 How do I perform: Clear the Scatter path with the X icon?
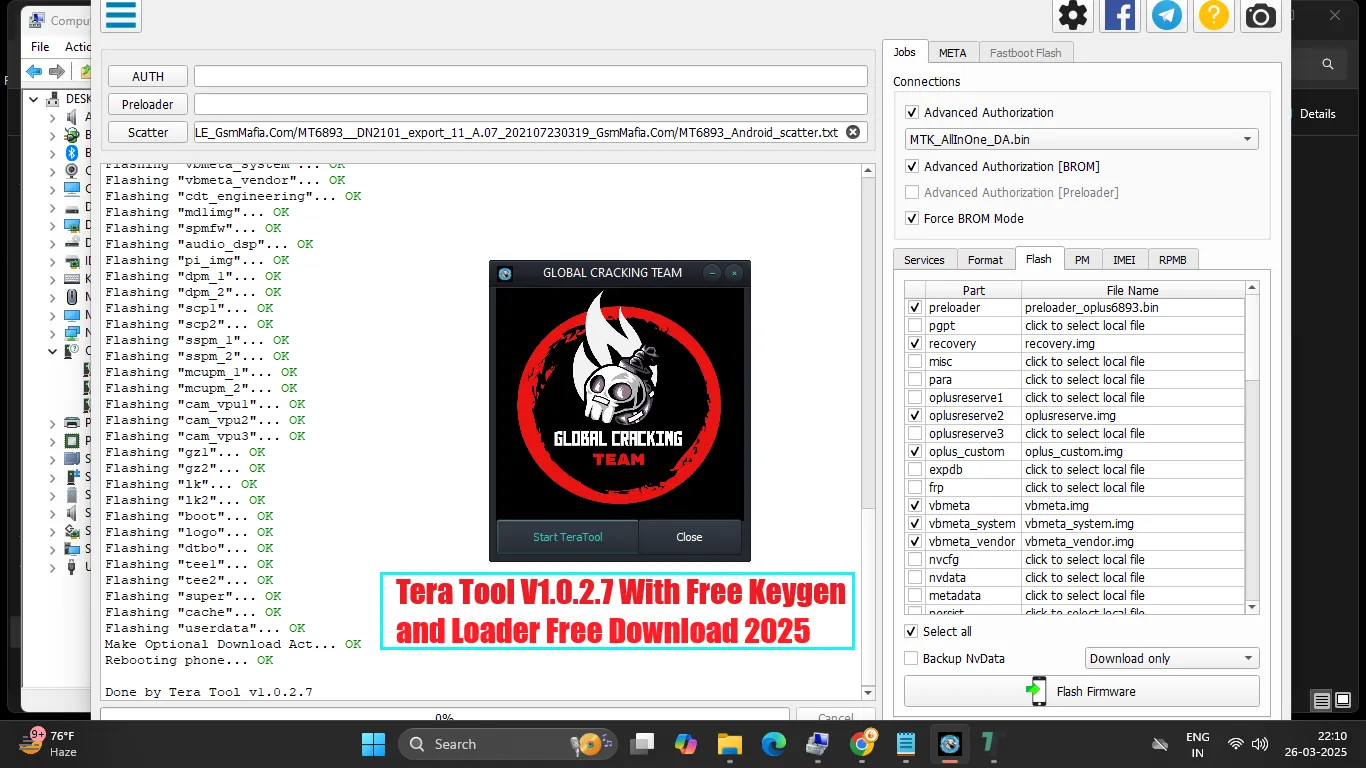click(x=853, y=132)
